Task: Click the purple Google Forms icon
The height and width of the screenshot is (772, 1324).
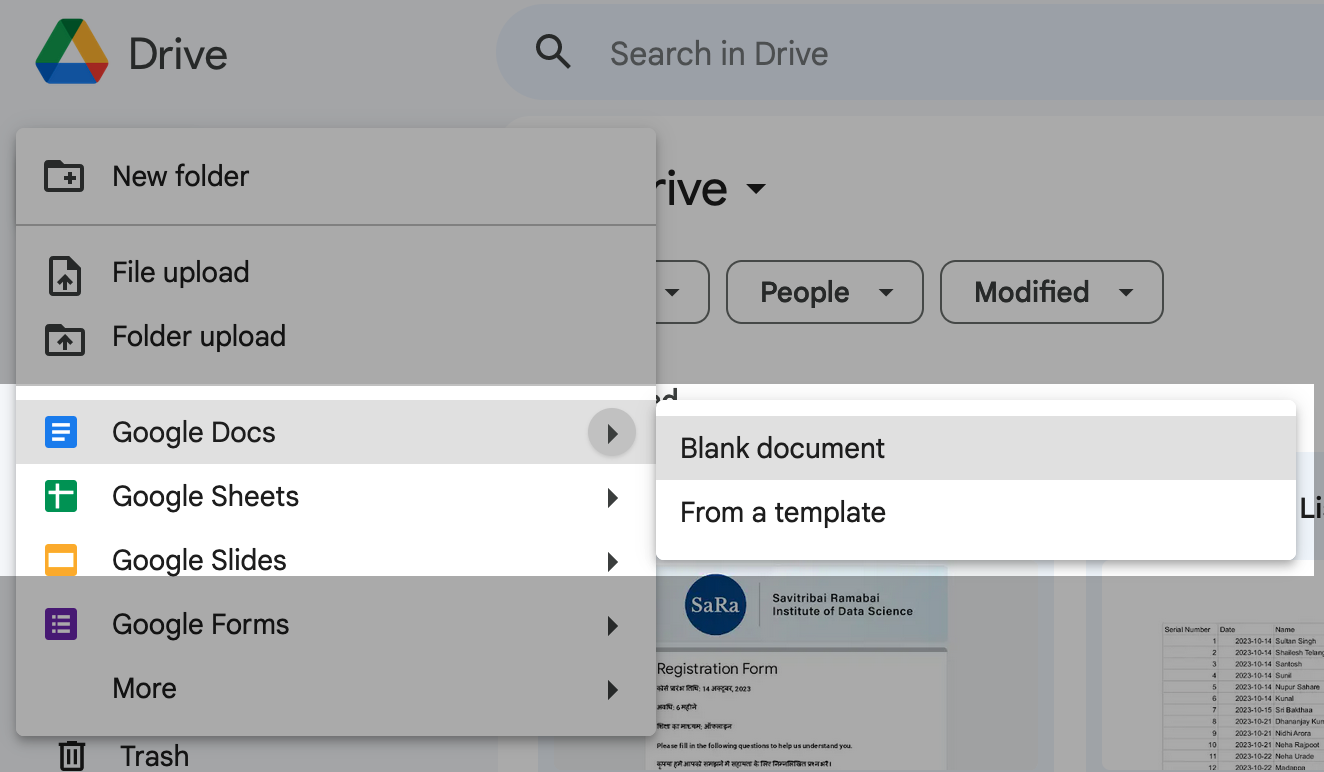Action: tap(61, 624)
